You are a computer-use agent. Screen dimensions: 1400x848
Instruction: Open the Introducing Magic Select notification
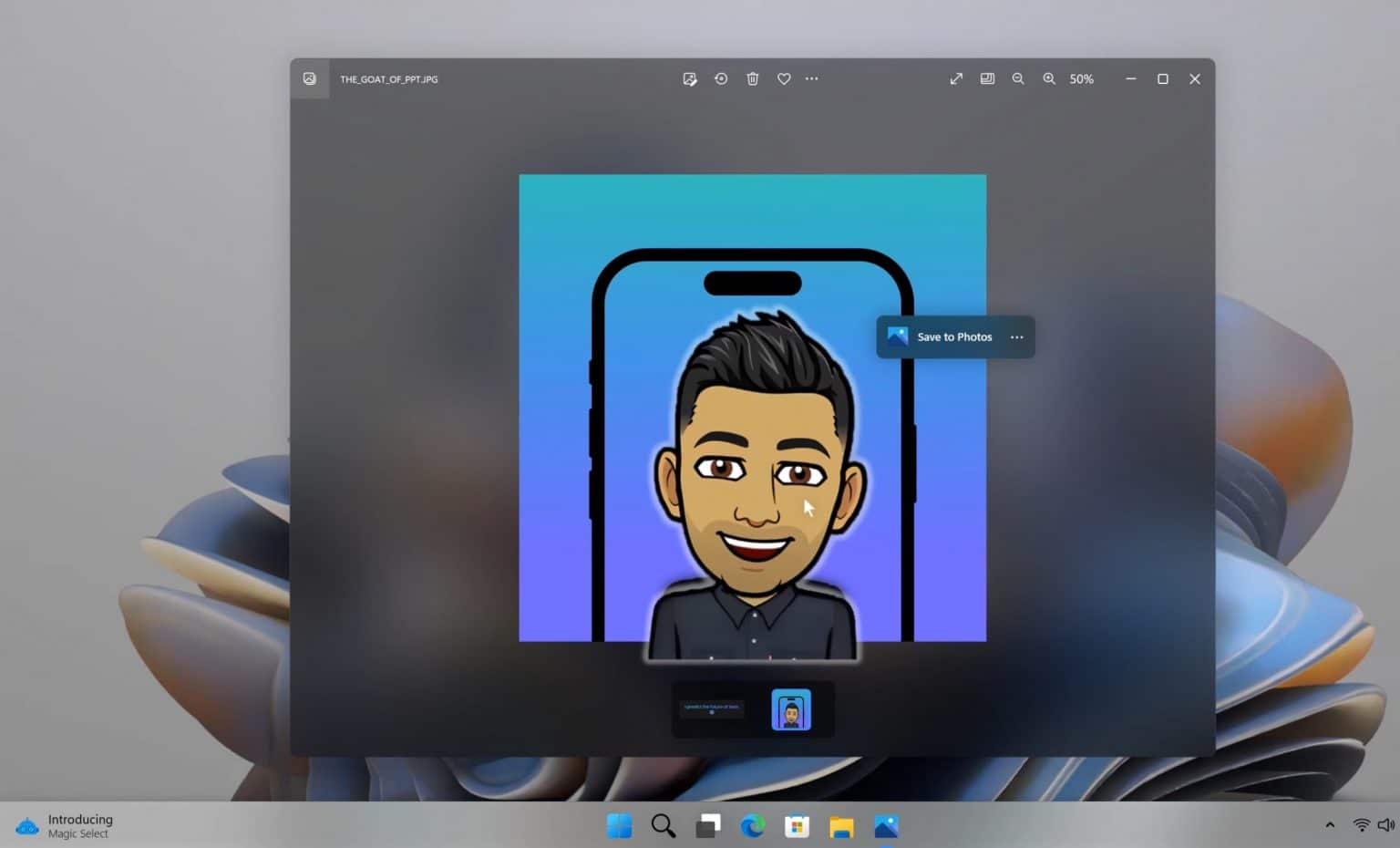(x=64, y=826)
